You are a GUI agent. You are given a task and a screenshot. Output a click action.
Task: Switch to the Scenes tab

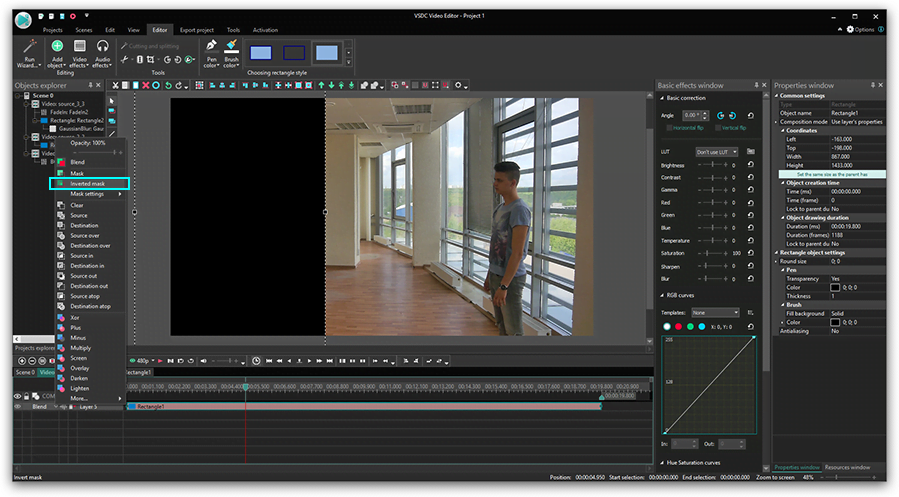(x=84, y=30)
